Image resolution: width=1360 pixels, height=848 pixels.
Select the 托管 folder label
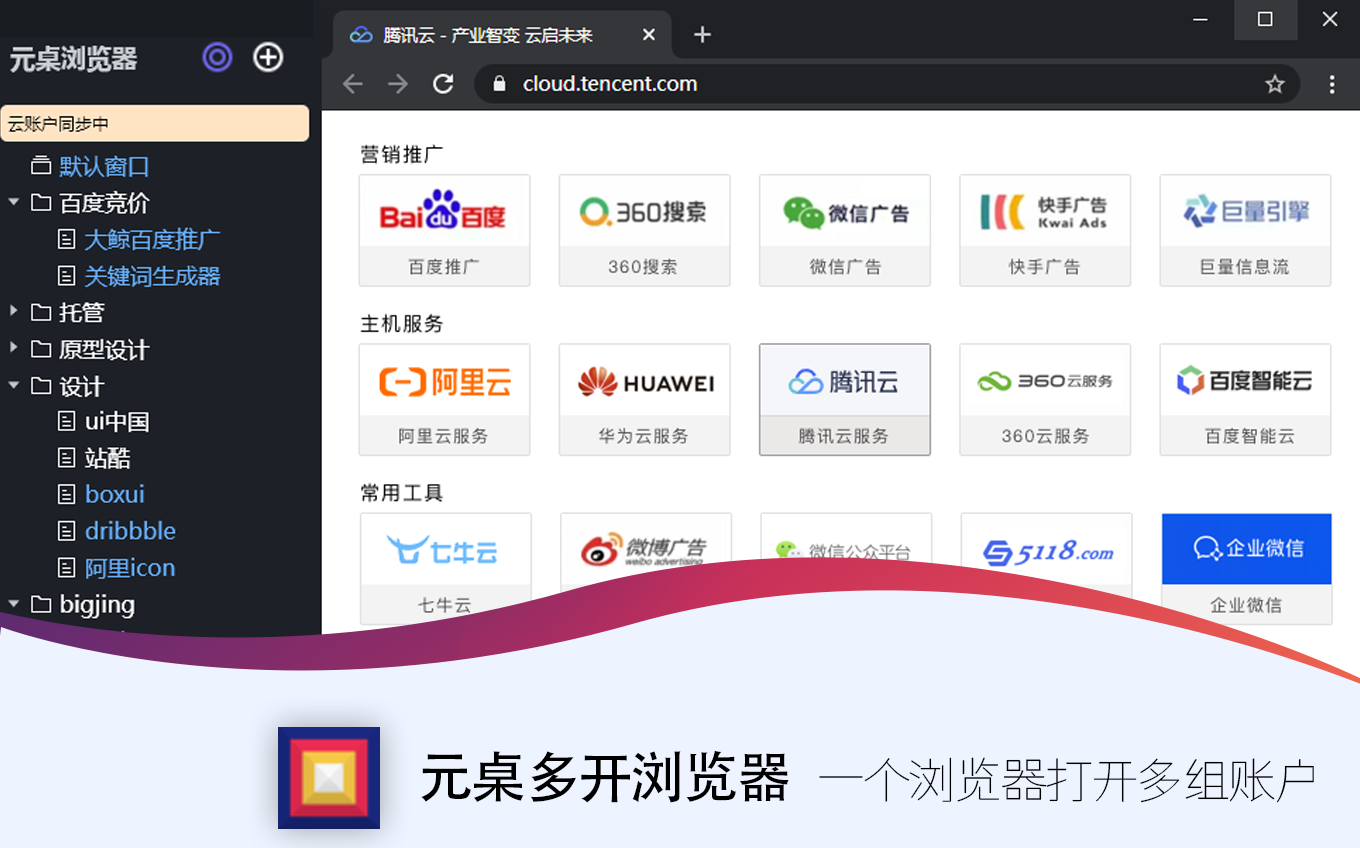81,312
